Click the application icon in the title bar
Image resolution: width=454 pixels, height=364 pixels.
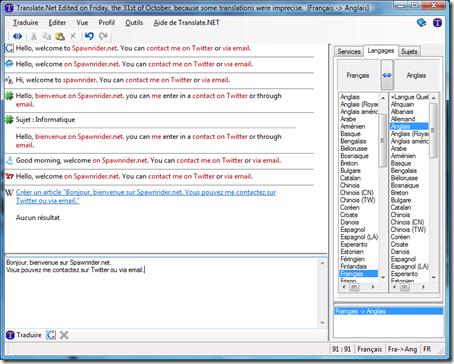(x=9, y=7)
